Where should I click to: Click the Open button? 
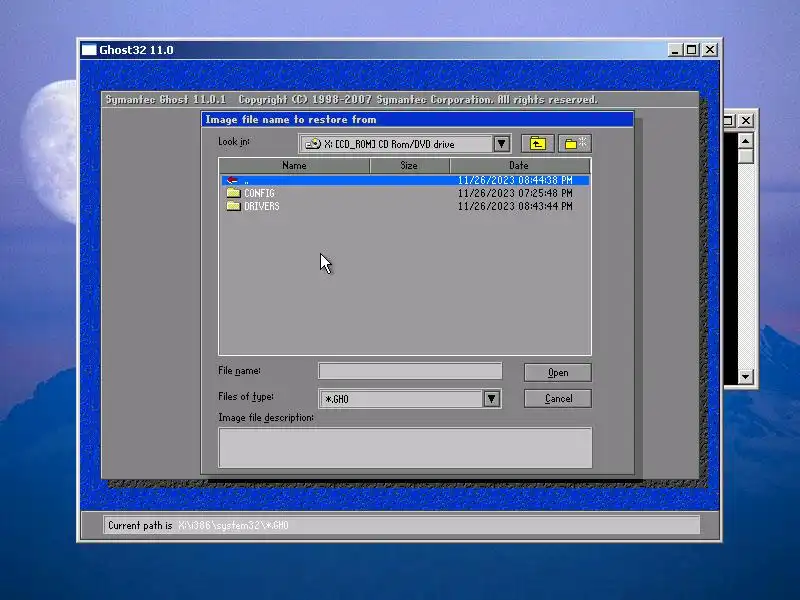point(558,372)
